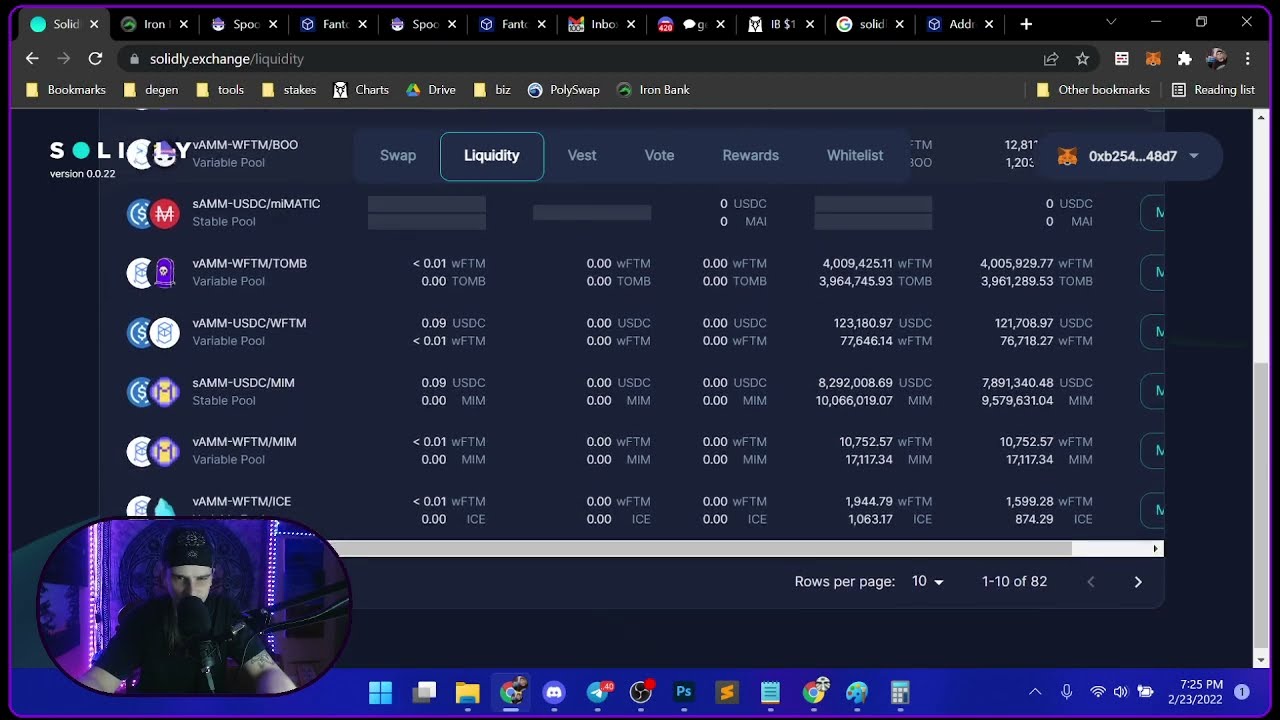Viewport: 1280px width, 720px height.
Task: Click the red grid extension icon
Action: coord(1122,59)
